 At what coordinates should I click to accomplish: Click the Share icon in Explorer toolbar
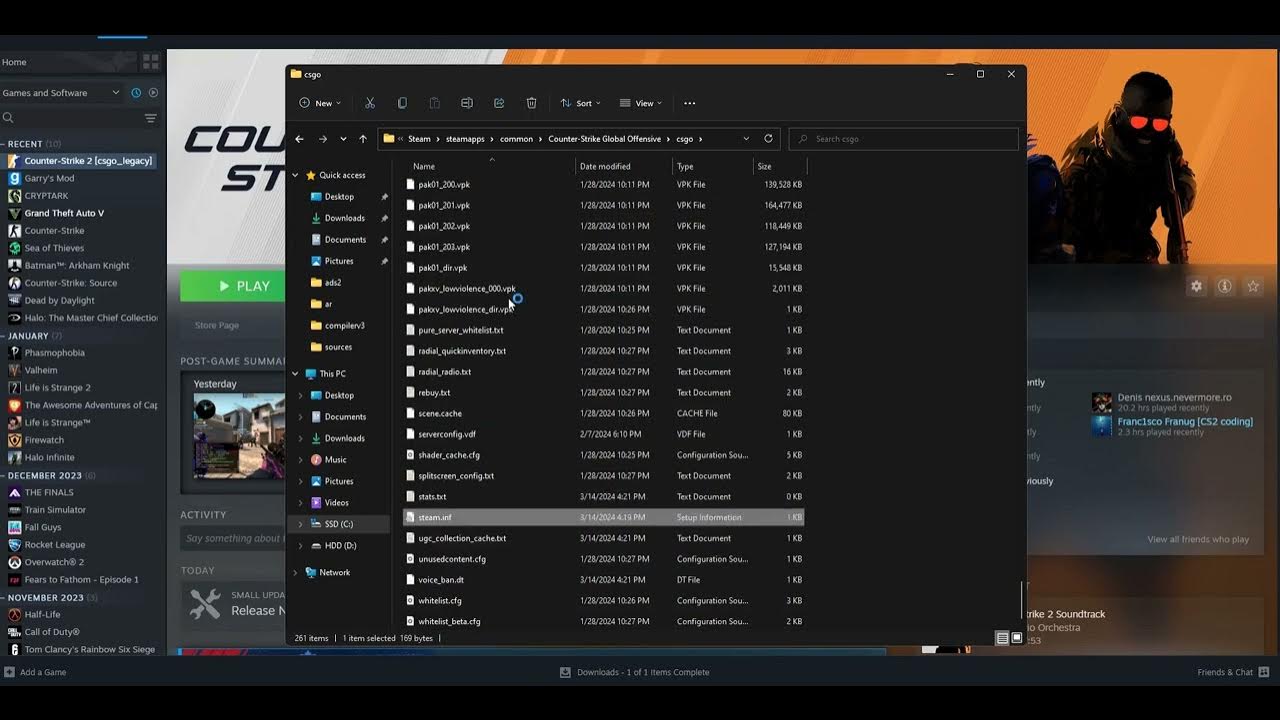click(499, 103)
